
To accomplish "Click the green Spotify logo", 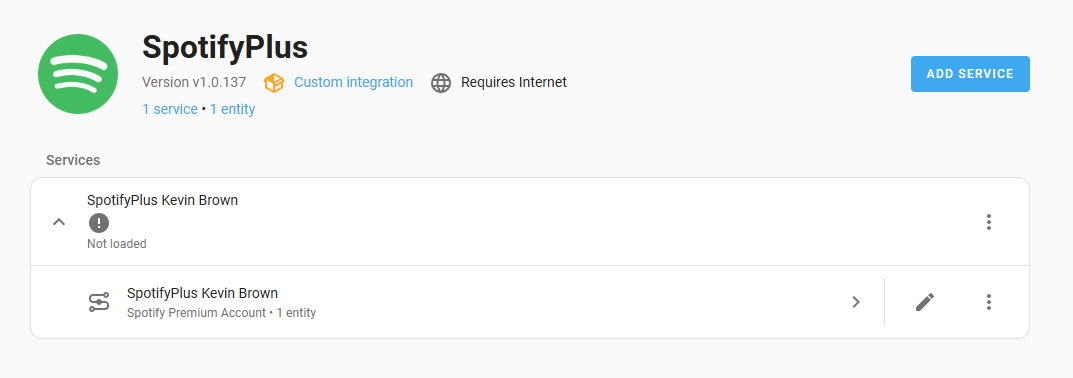I will click(78, 74).
